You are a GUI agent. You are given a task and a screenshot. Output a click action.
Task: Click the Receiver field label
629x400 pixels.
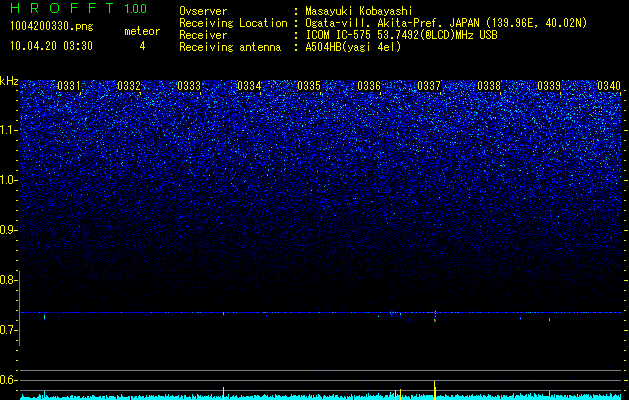pyautogui.click(x=203, y=35)
